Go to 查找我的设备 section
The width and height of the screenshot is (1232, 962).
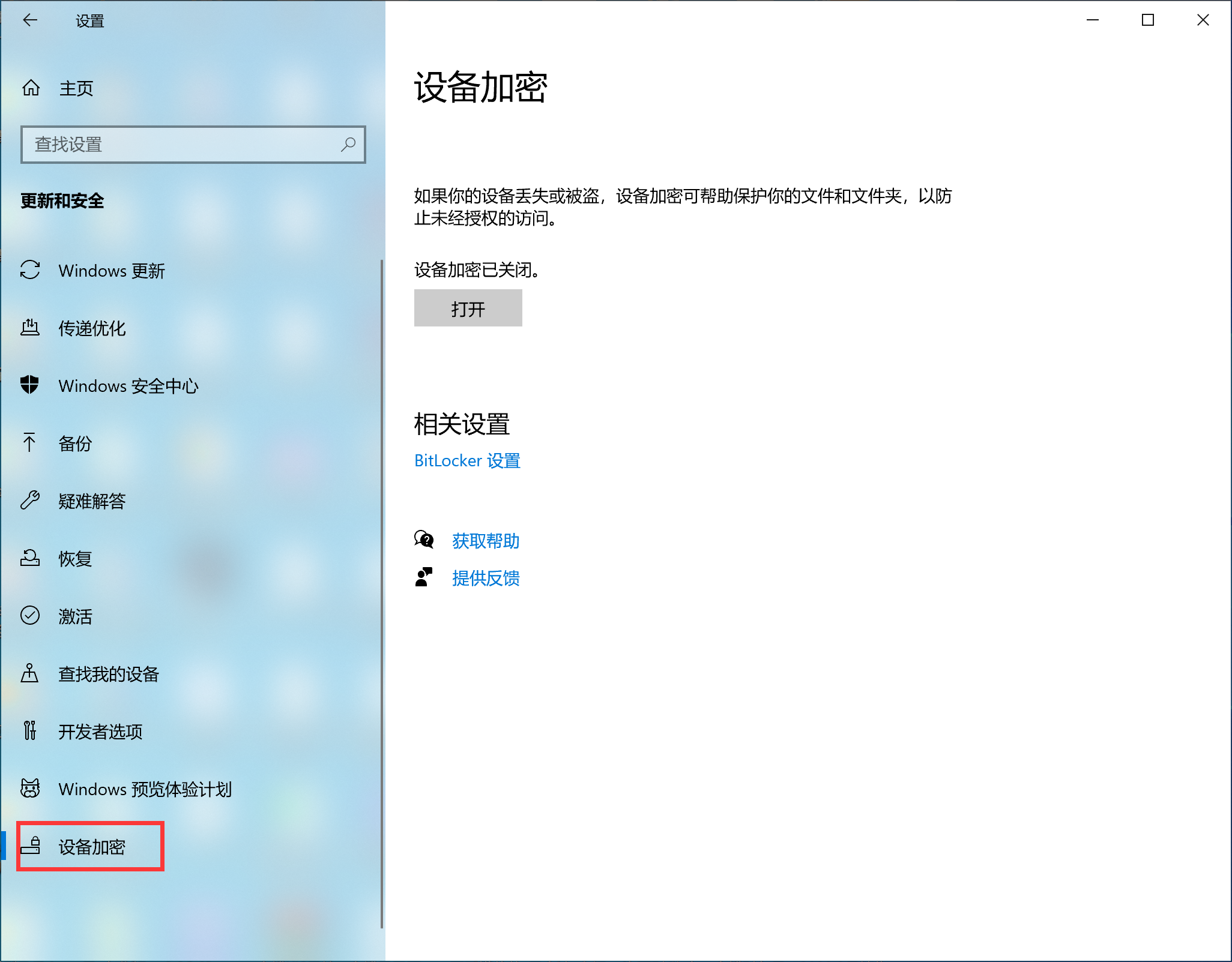pos(108,674)
